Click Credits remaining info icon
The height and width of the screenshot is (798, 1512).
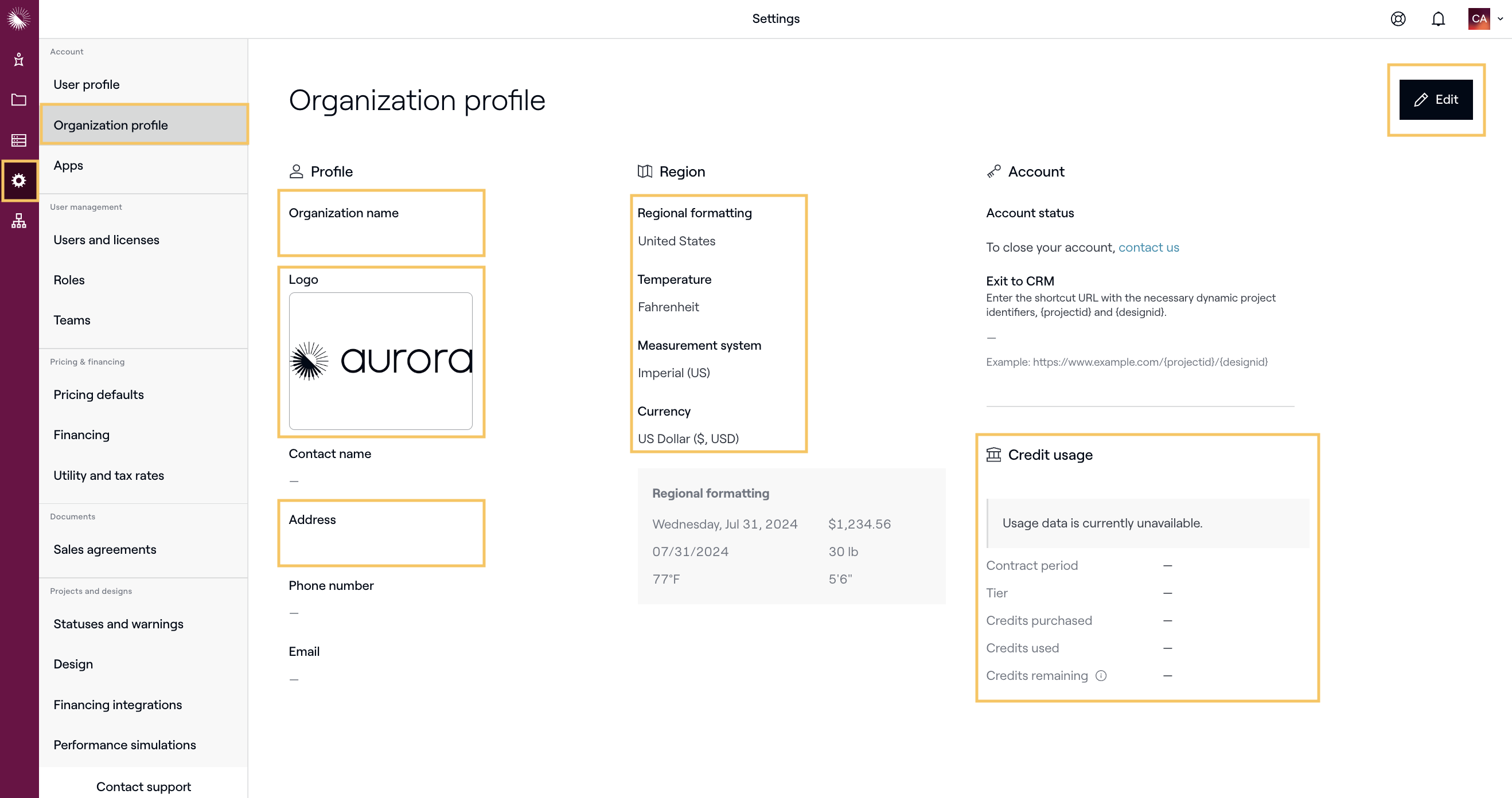point(1101,675)
